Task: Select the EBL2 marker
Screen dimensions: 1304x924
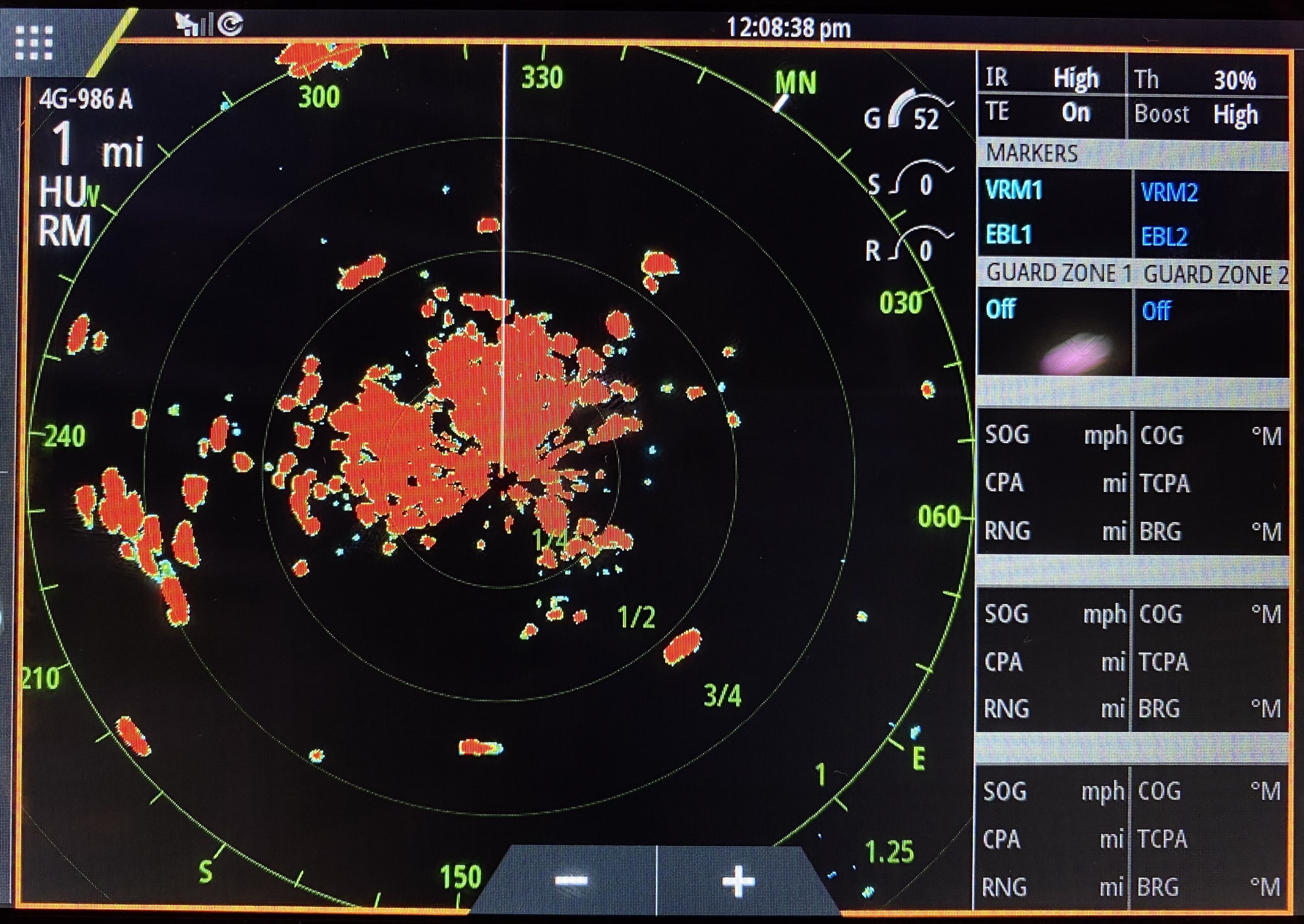Action: point(1164,237)
